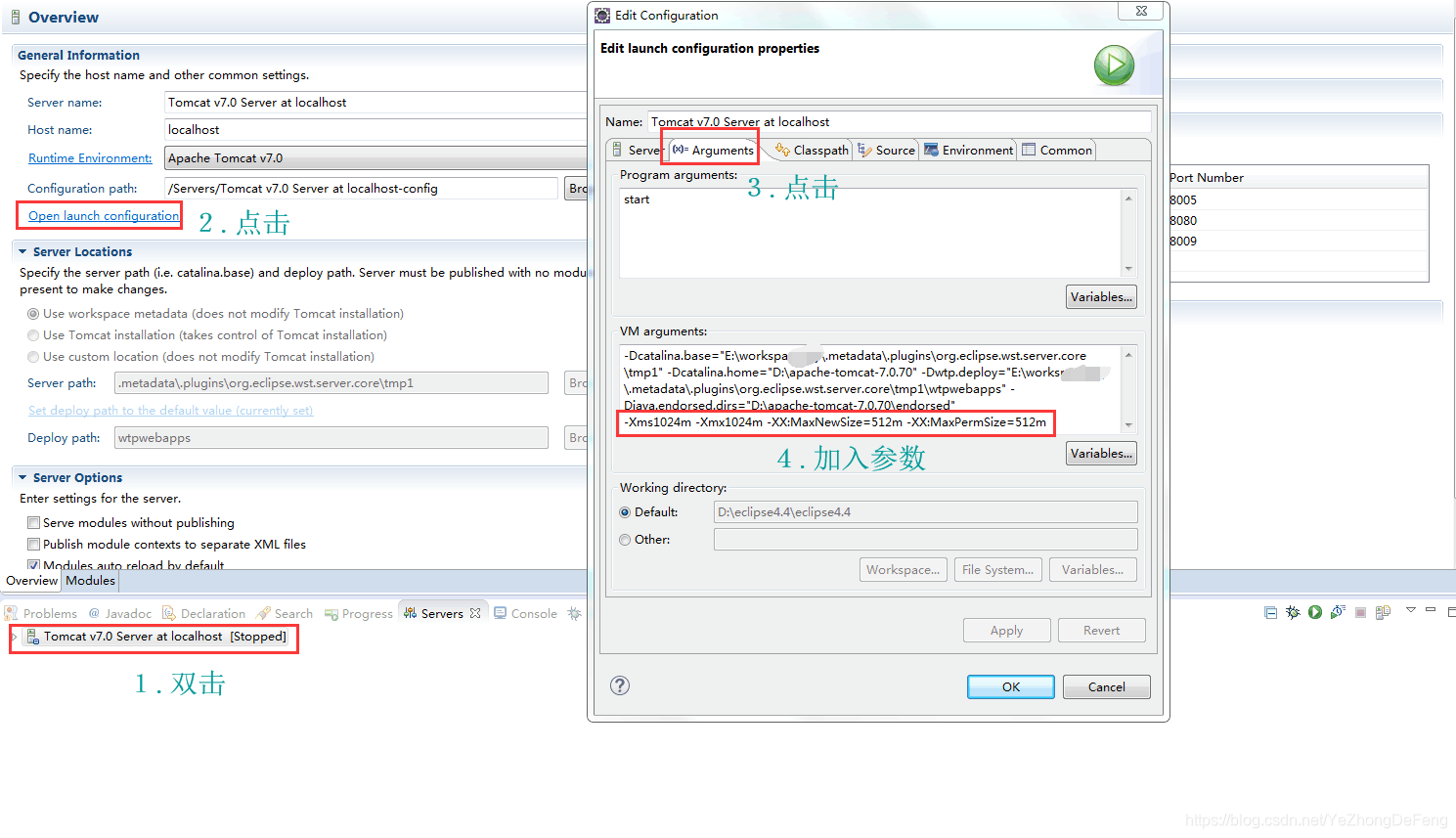Image resolution: width=1456 pixels, height=838 pixels.
Task: Close the Servers tab with its X icon
Action: coord(475,613)
